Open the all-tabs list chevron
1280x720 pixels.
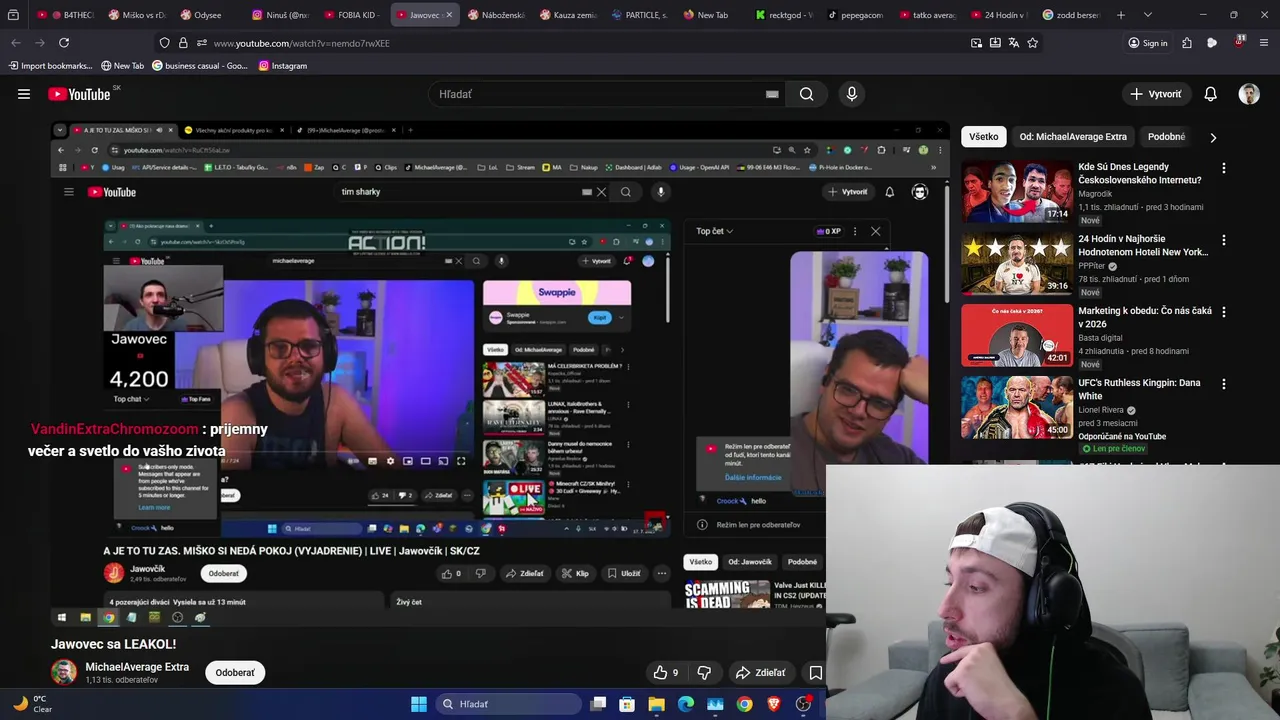point(1148,15)
